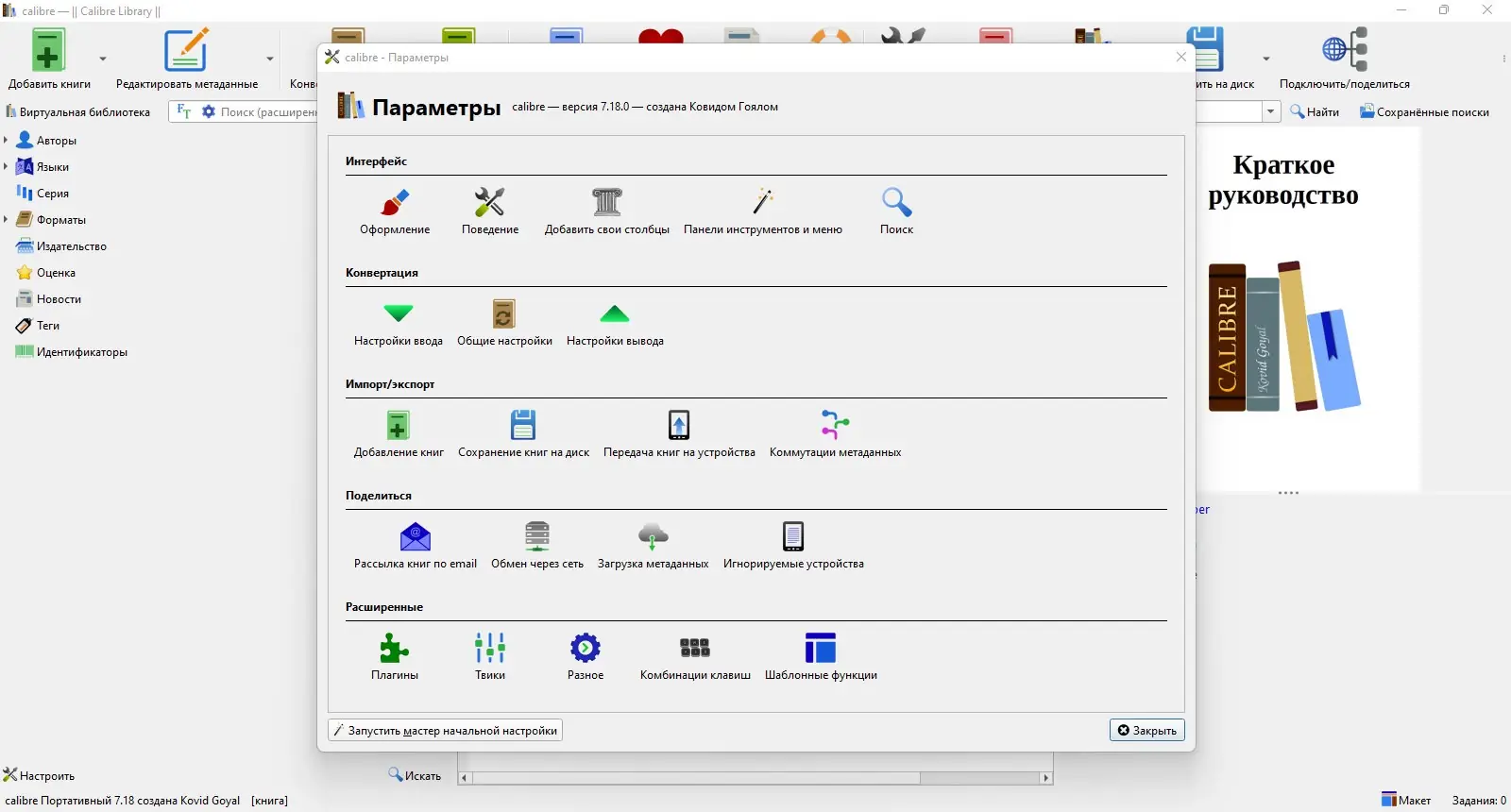
Task: Open Поиск settings in preferences
Action: tap(896, 211)
